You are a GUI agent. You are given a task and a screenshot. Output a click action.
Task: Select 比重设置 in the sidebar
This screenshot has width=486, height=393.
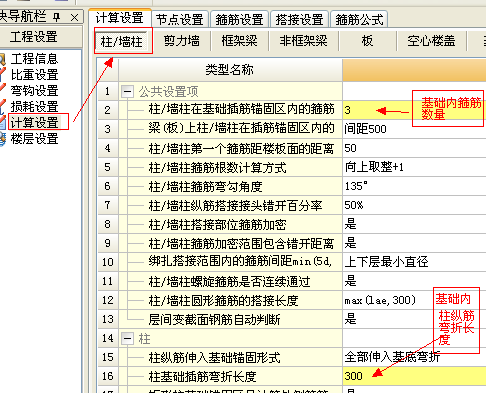pyautogui.click(x=34, y=75)
